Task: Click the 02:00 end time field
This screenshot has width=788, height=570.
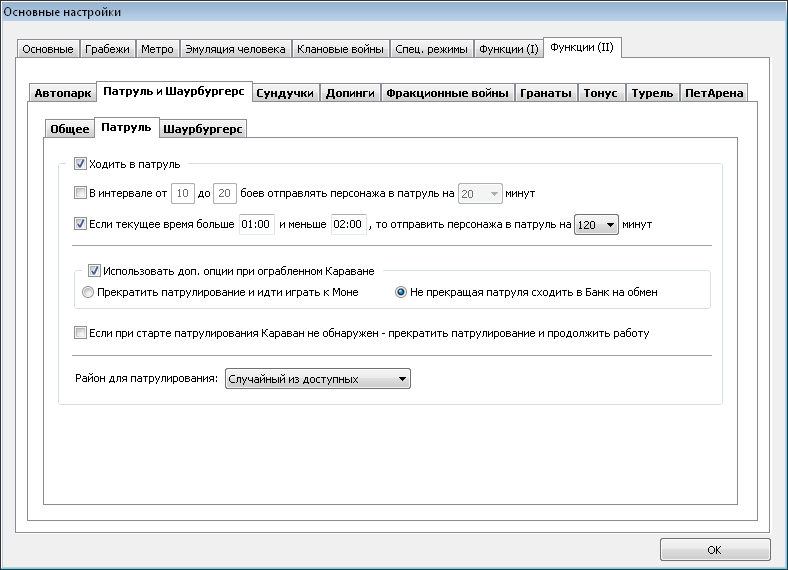Action: (x=348, y=224)
